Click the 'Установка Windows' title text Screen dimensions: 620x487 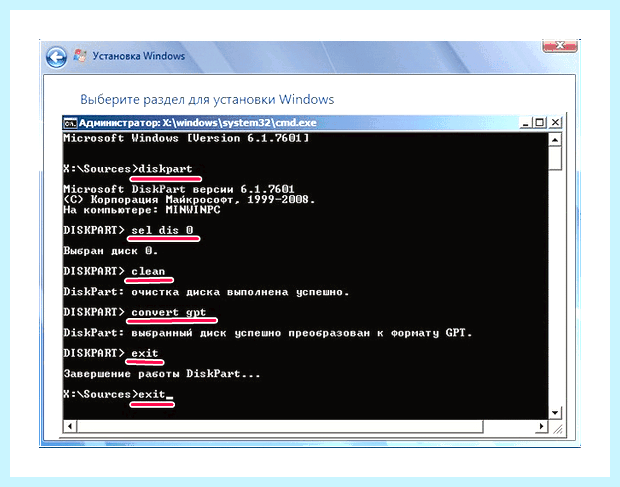139,56
